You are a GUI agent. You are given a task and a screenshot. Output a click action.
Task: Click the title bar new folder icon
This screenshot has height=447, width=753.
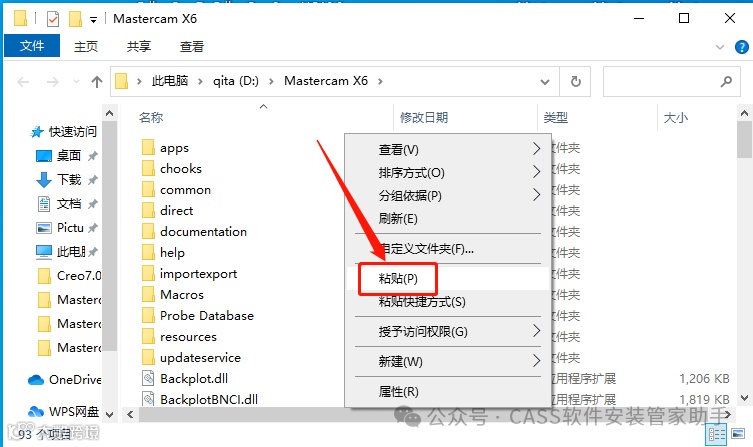pos(75,19)
